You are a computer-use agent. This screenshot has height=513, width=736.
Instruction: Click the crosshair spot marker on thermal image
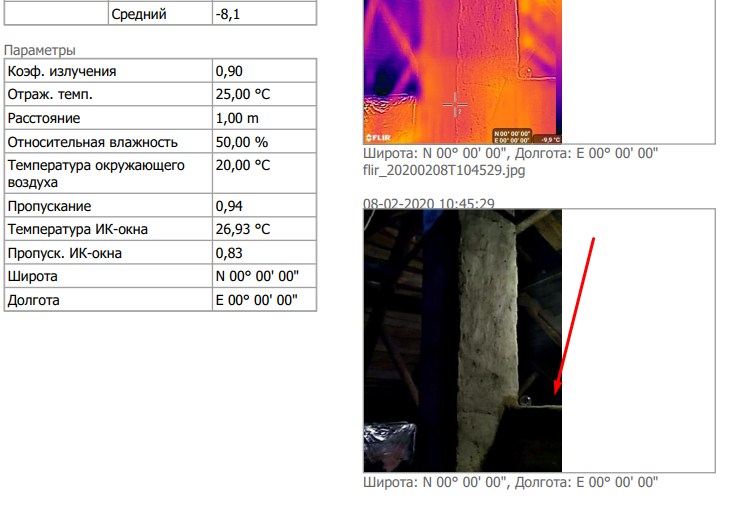click(455, 105)
